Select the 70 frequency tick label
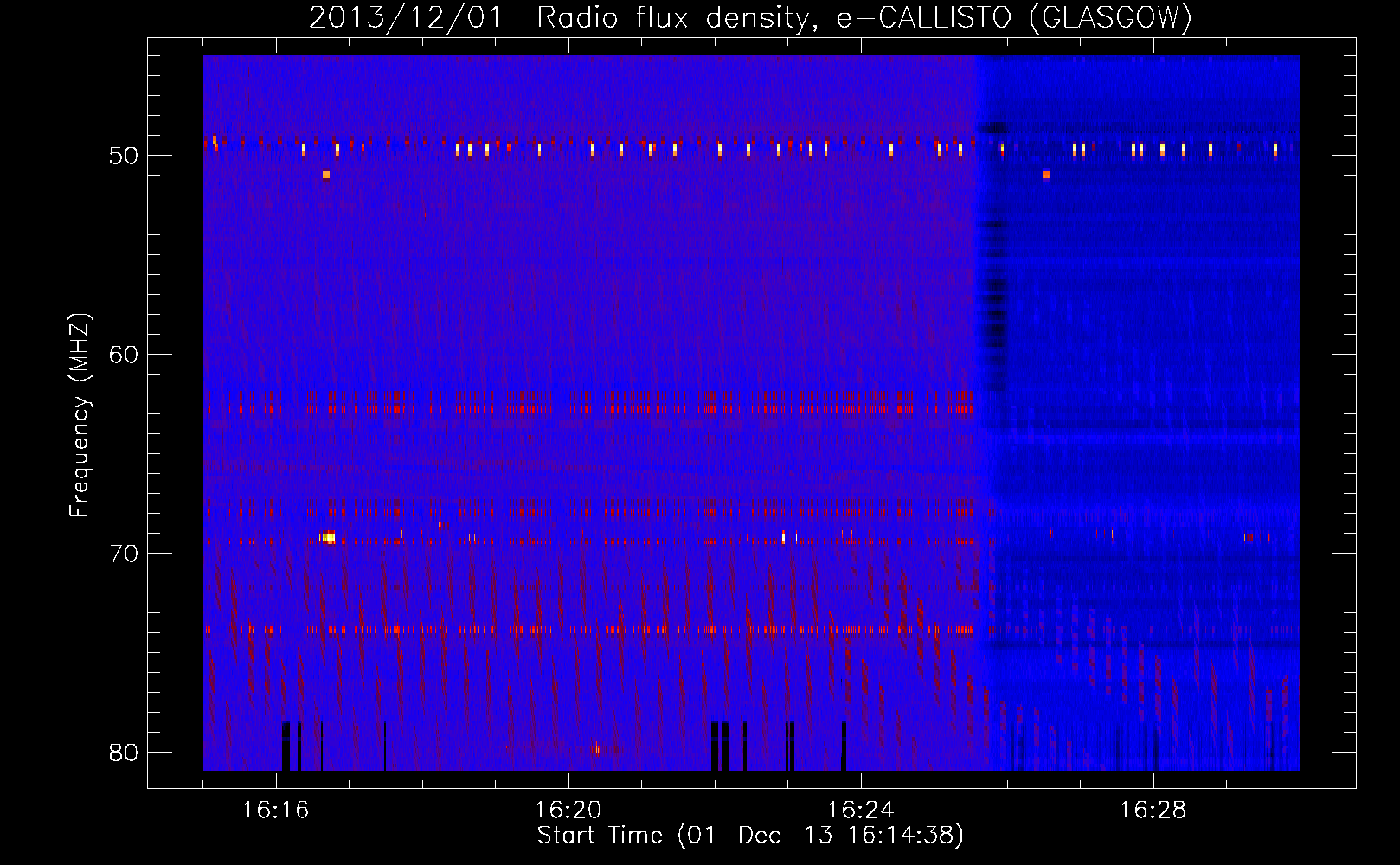The height and width of the screenshot is (865, 1400). [124, 554]
